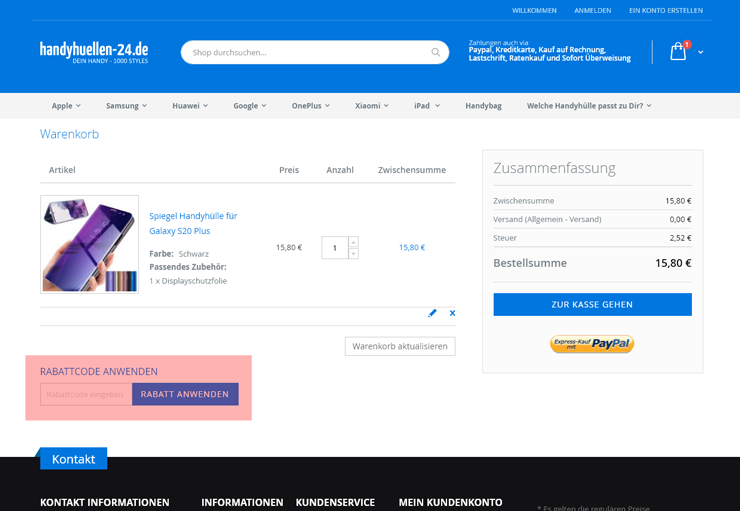Click the 'Versand (Allgemein - Versand)' row text

click(x=547, y=219)
